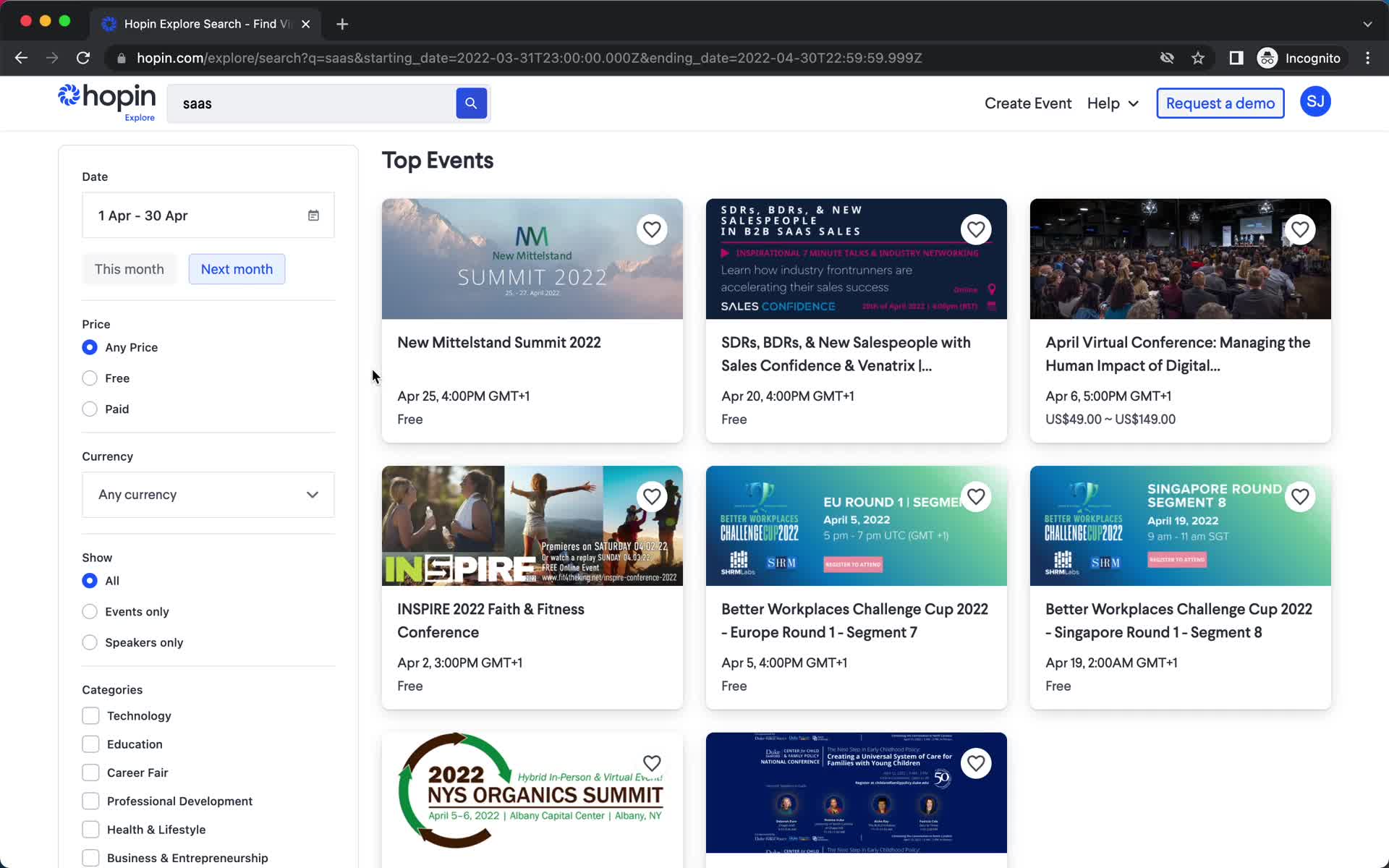Open the Better Workplaces Singapore Round event title

1178,621
